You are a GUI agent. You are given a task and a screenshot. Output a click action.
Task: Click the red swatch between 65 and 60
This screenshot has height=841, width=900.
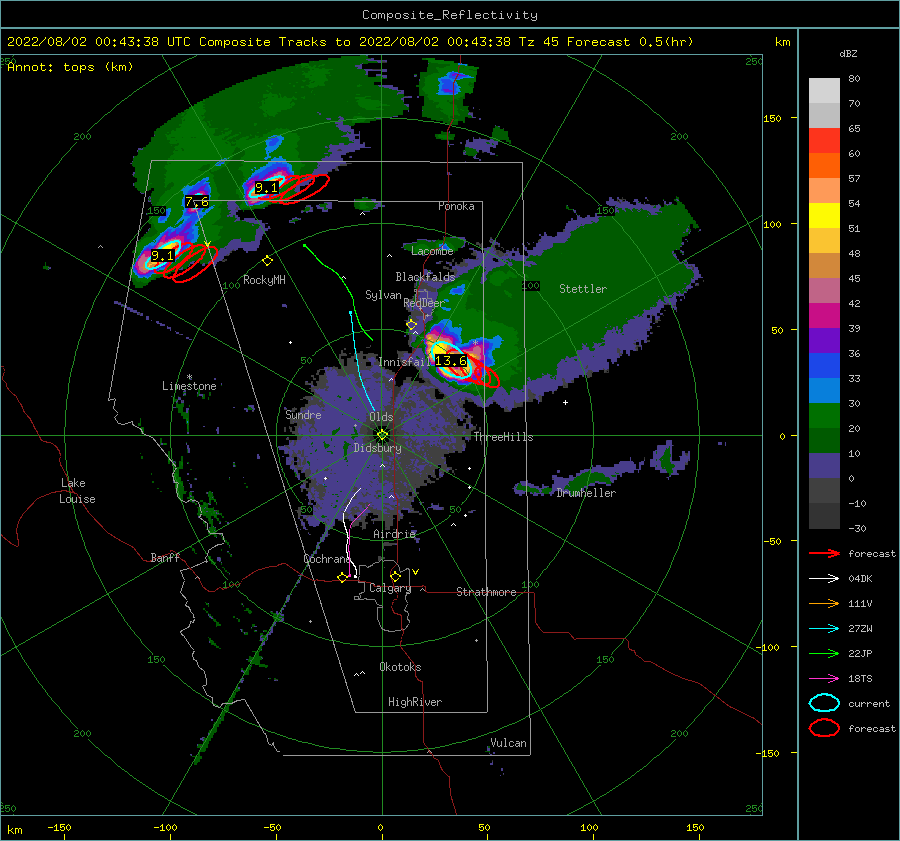824,140
